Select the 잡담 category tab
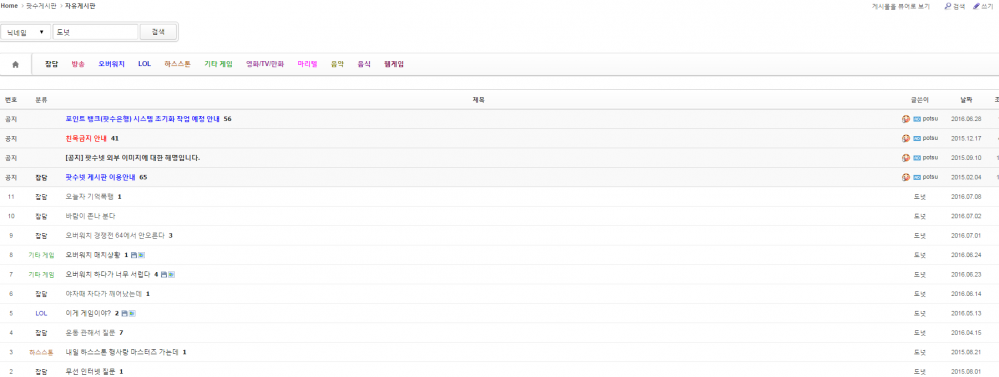999x377 pixels. (x=52, y=64)
